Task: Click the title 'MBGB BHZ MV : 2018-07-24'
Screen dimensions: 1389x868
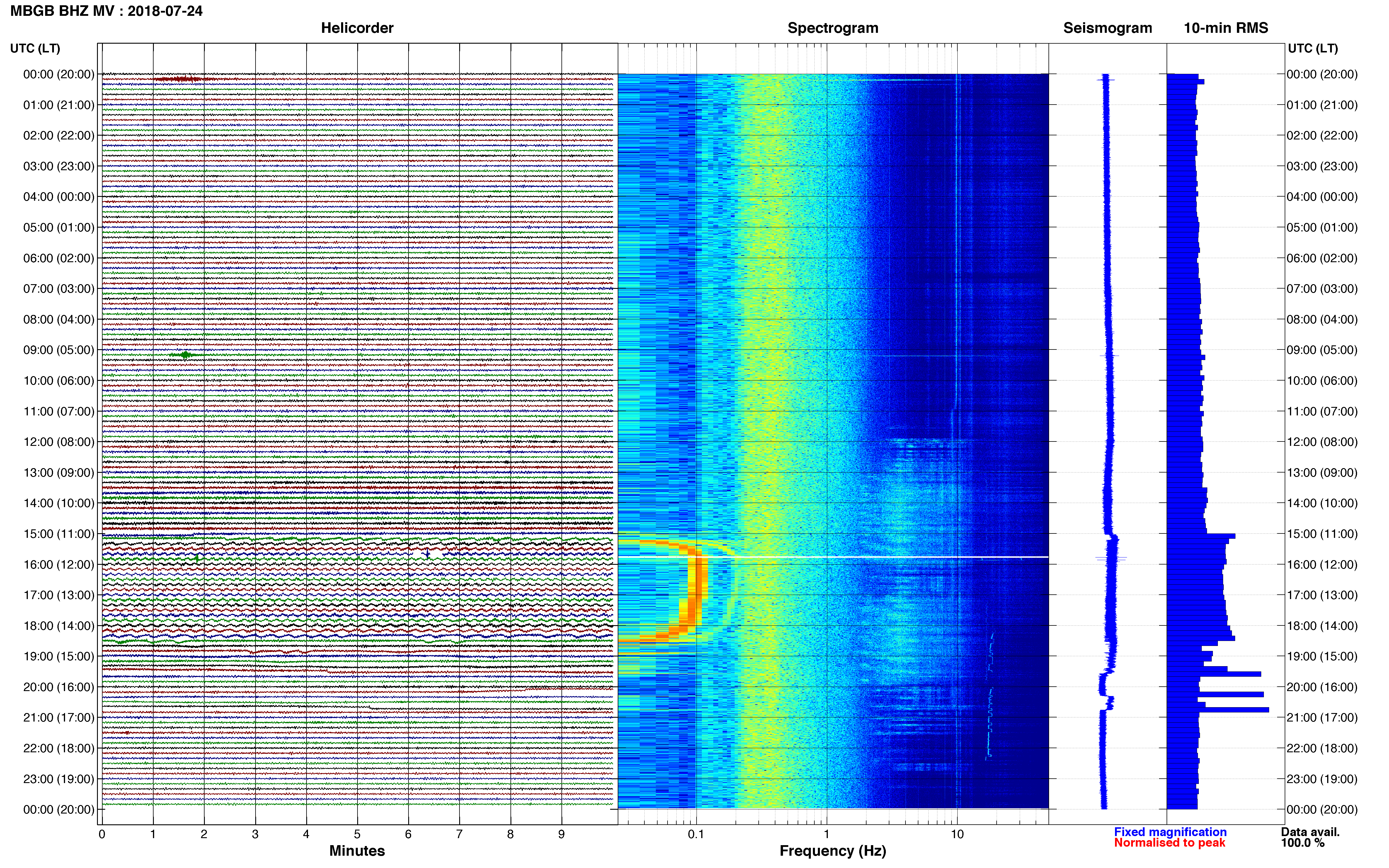Action: (x=106, y=11)
